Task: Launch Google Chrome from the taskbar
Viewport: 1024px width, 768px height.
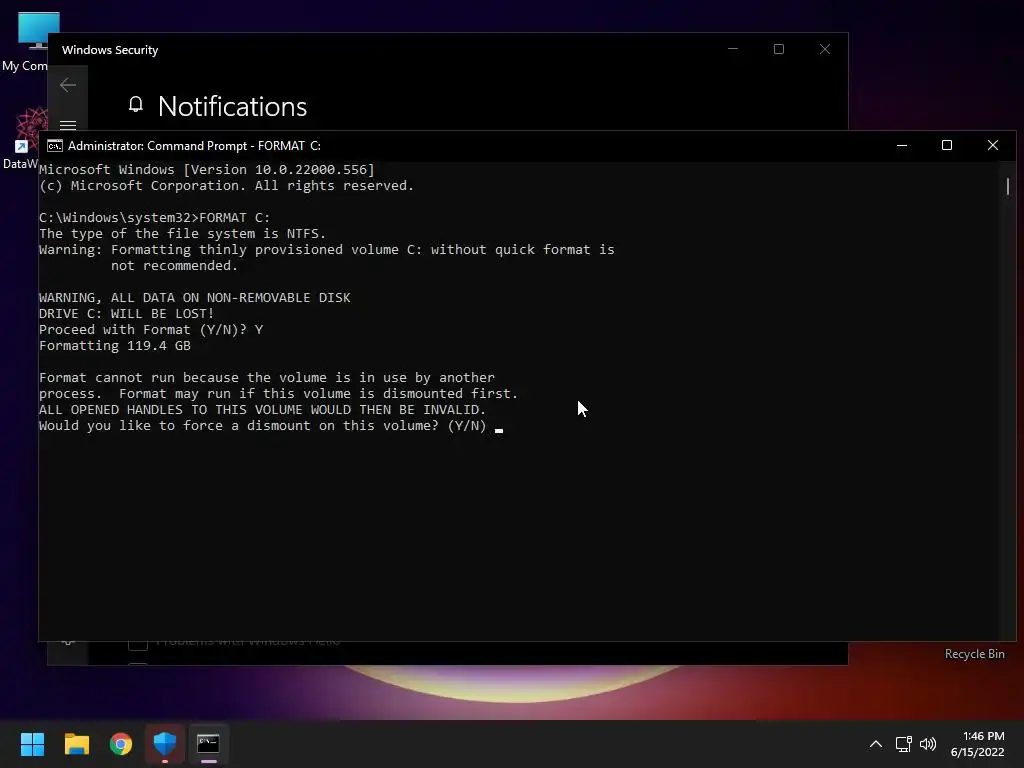Action: [121, 744]
